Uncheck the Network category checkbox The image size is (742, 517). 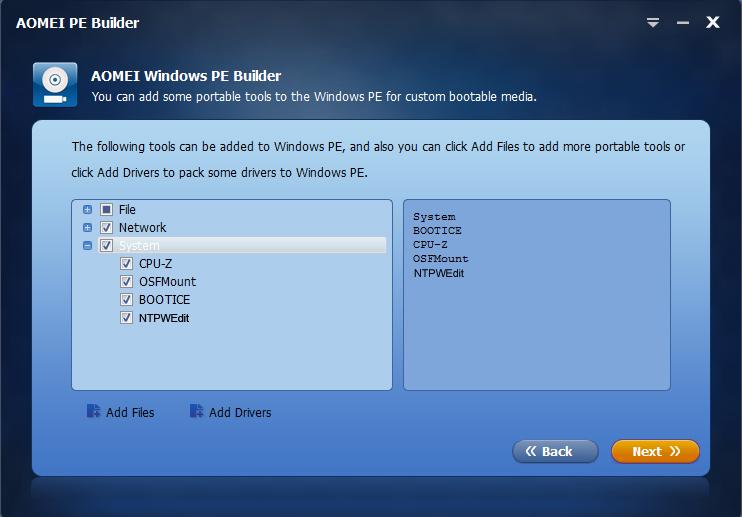coord(106,228)
